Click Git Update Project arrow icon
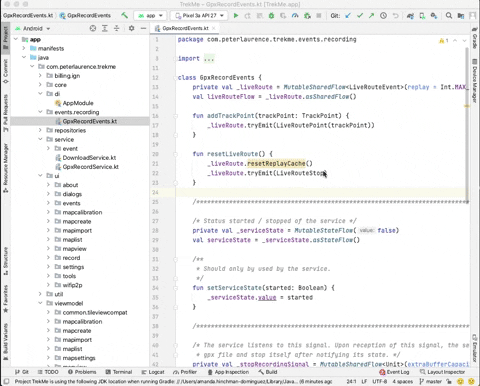 pos(348,16)
